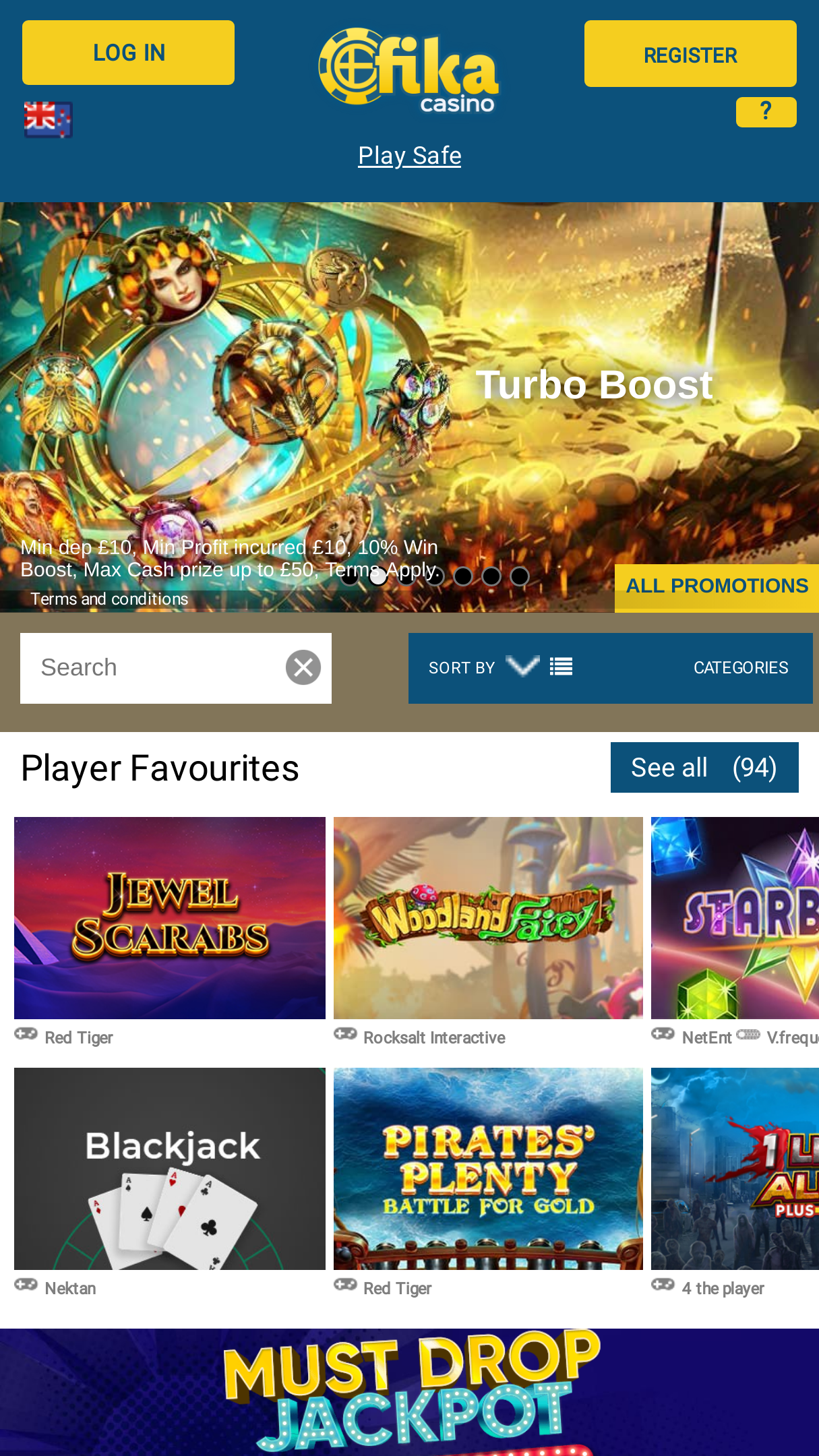The height and width of the screenshot is (1456, 819).
Task: Click the controller icon beside Nektan
Action: point(26,1284)
